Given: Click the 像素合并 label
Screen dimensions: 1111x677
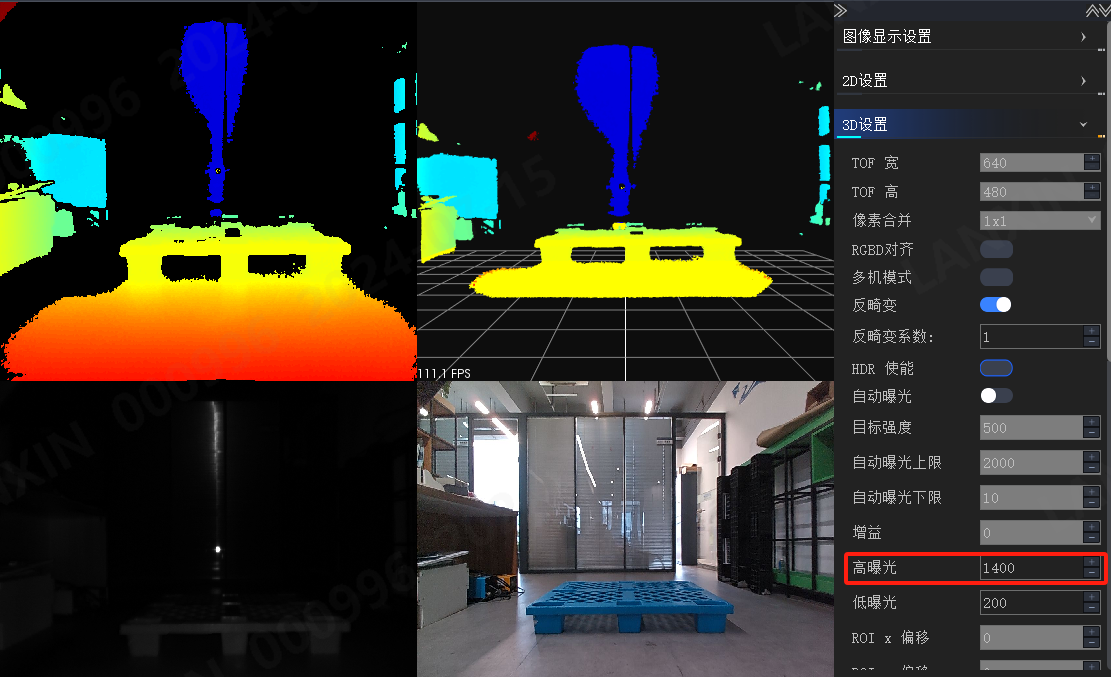Looking at the screenshot, I should pos(881,220).
